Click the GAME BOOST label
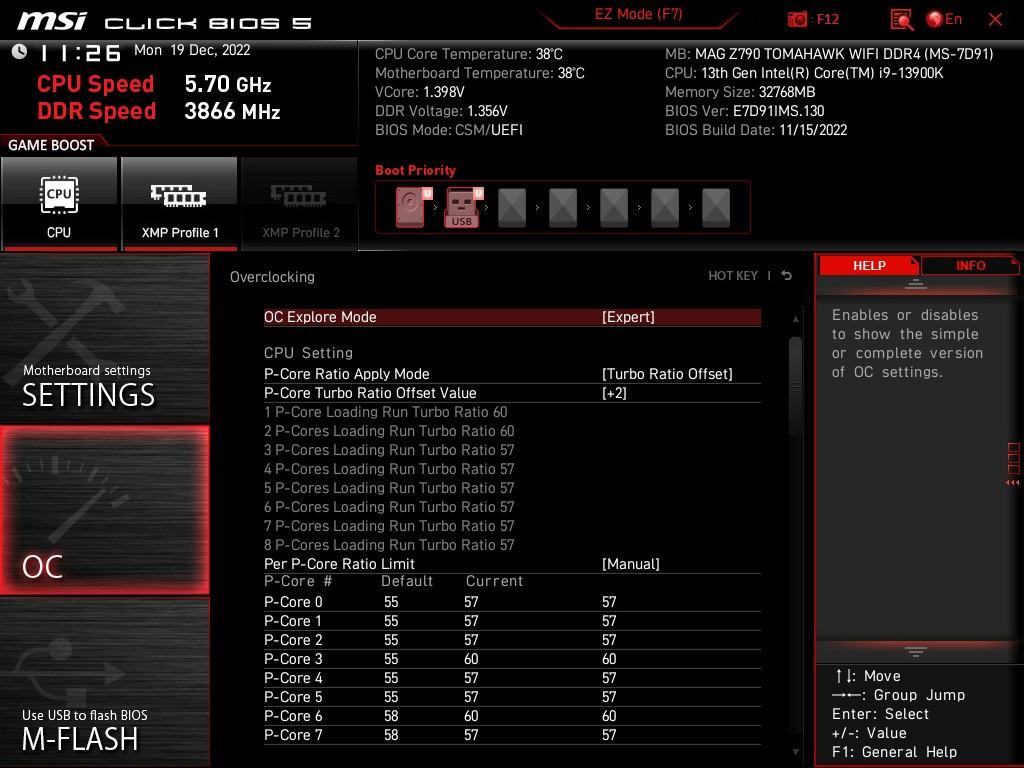Viewport: 1024px width, 768px height. 51,145
